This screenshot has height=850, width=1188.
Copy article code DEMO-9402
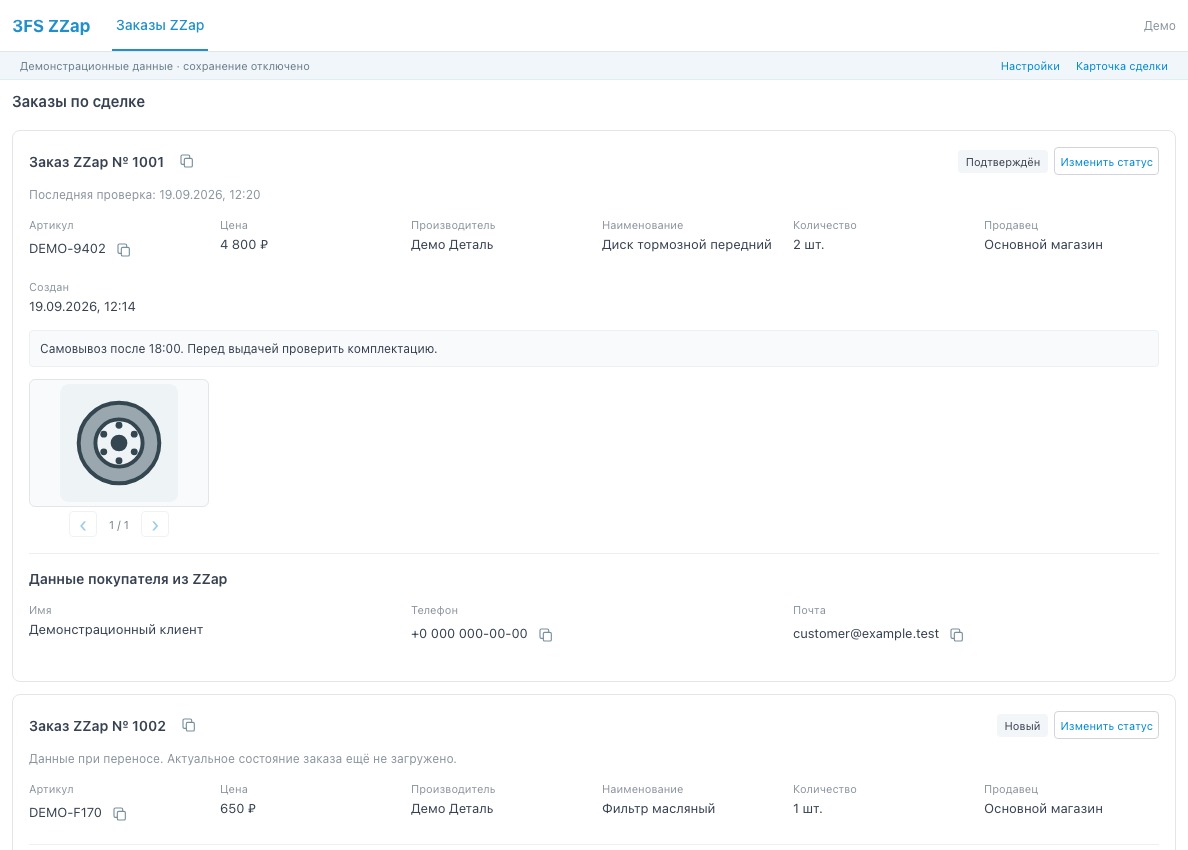123,249
